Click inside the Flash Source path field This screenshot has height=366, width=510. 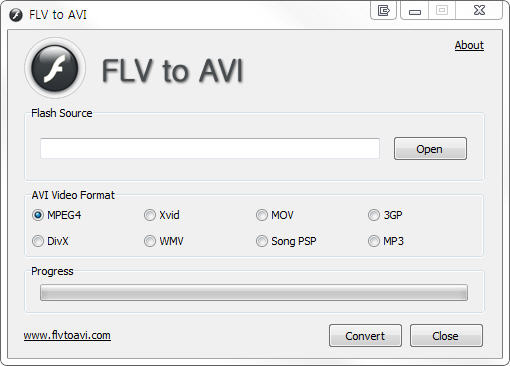tap(210, 148)
